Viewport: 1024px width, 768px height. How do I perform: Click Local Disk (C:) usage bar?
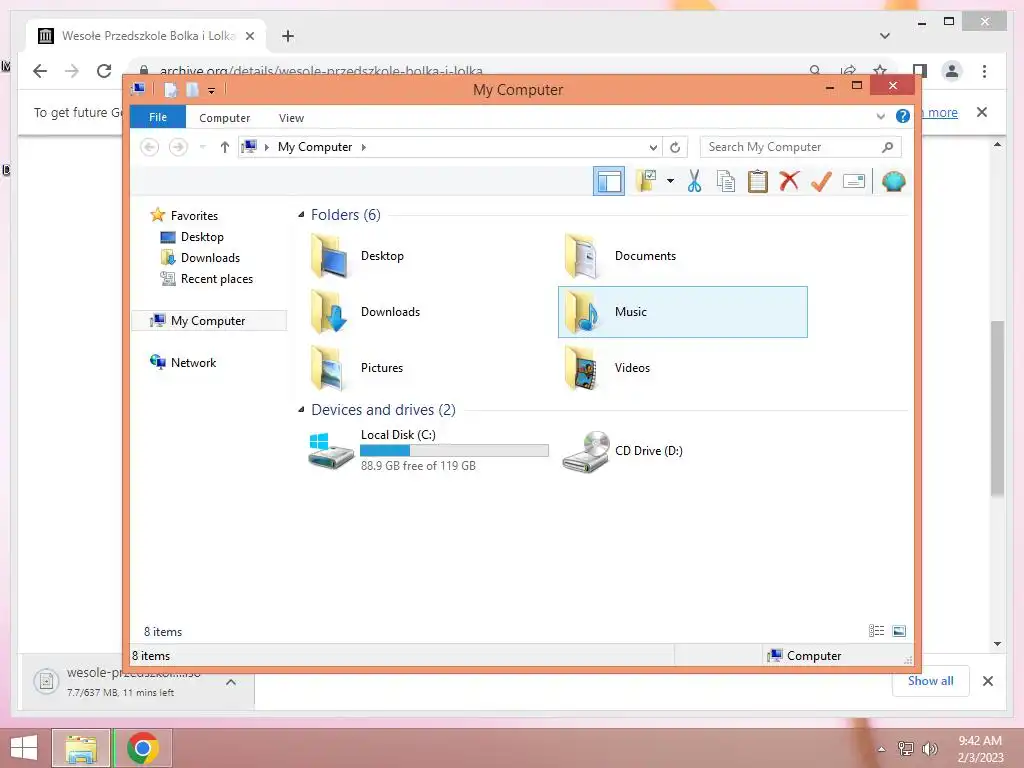point(454,451)
